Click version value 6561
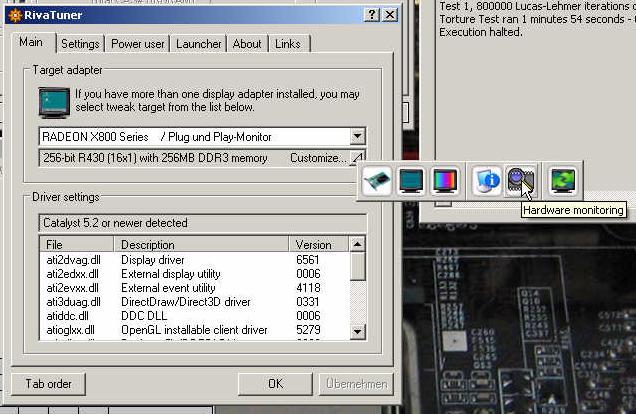Image resolution: width=636 pixels, height=414 pixels. [x=308, y=260]
